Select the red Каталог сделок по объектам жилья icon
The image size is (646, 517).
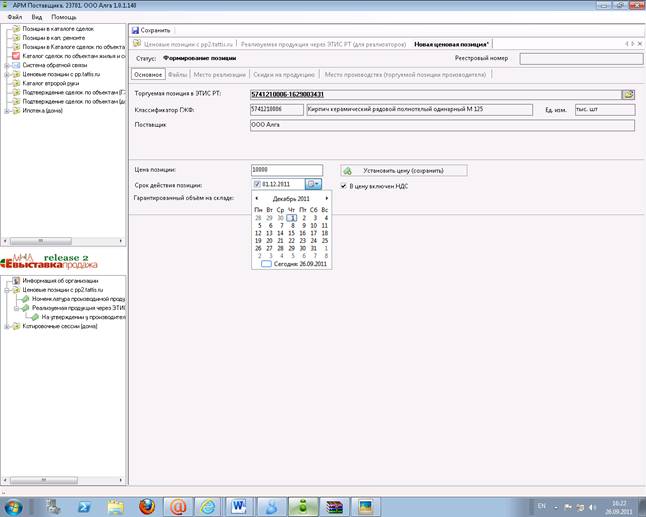(16, 56)
